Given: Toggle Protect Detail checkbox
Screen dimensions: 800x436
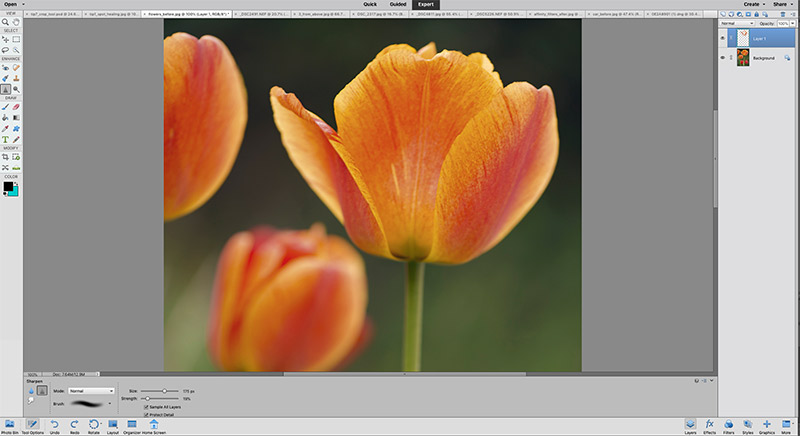Looking at the screenshot, I should pos(146,415).
